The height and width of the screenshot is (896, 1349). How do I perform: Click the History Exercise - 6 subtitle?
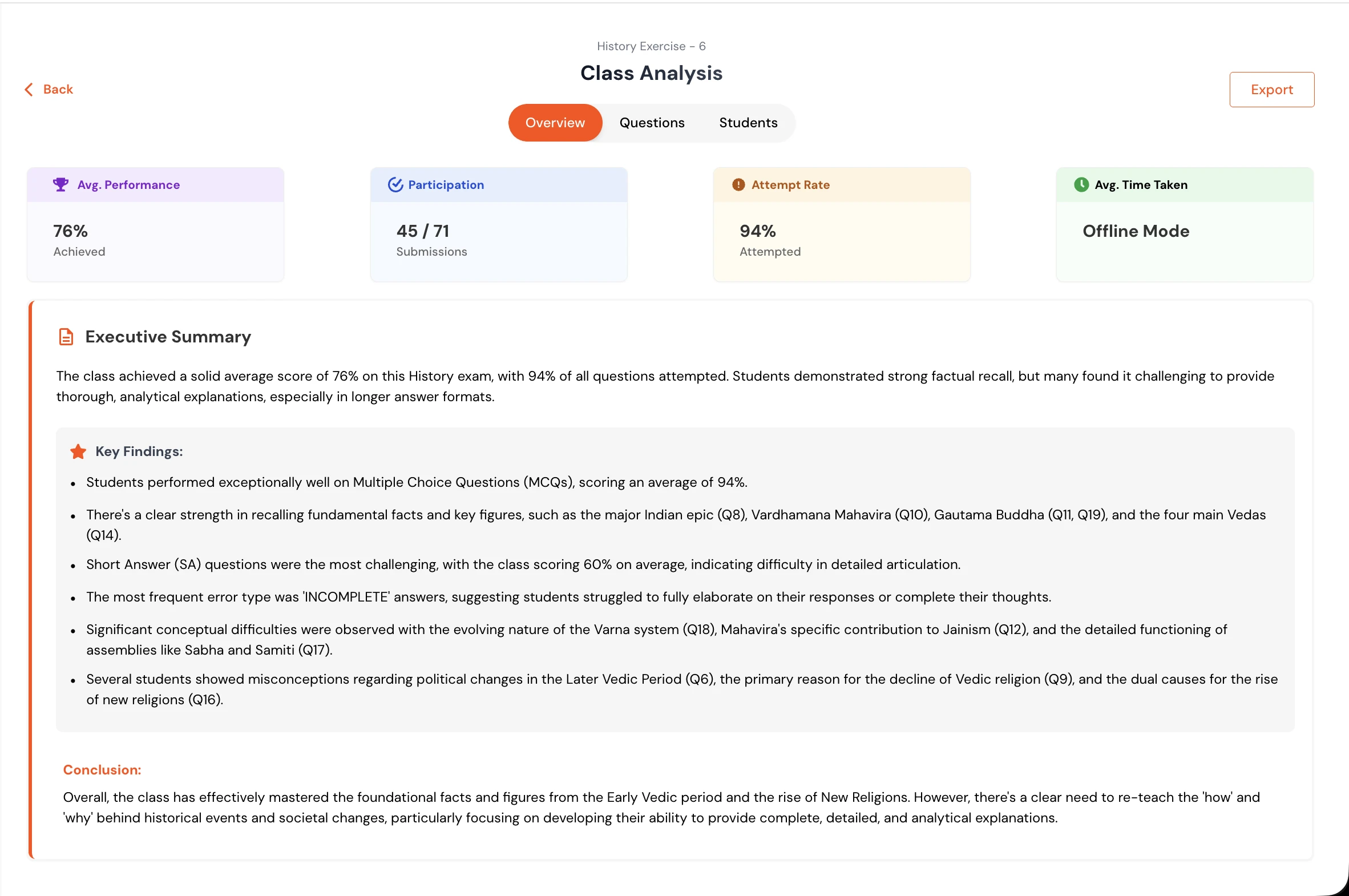(x=651, y=46)
